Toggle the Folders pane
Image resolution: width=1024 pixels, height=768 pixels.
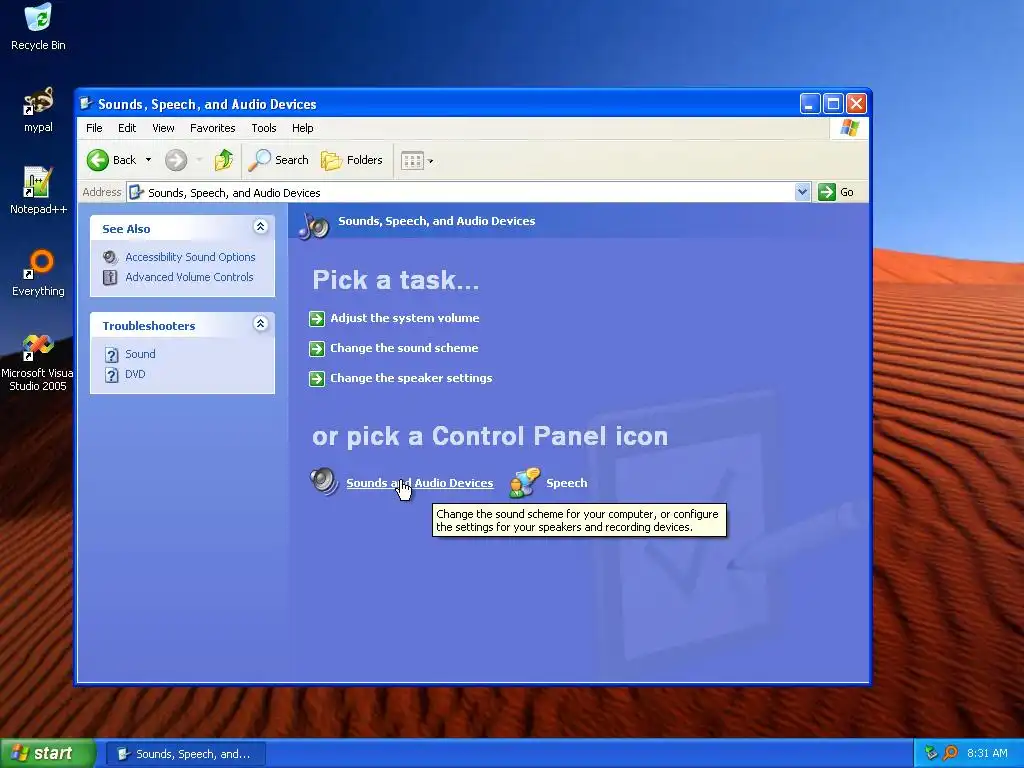coord(352,160)
